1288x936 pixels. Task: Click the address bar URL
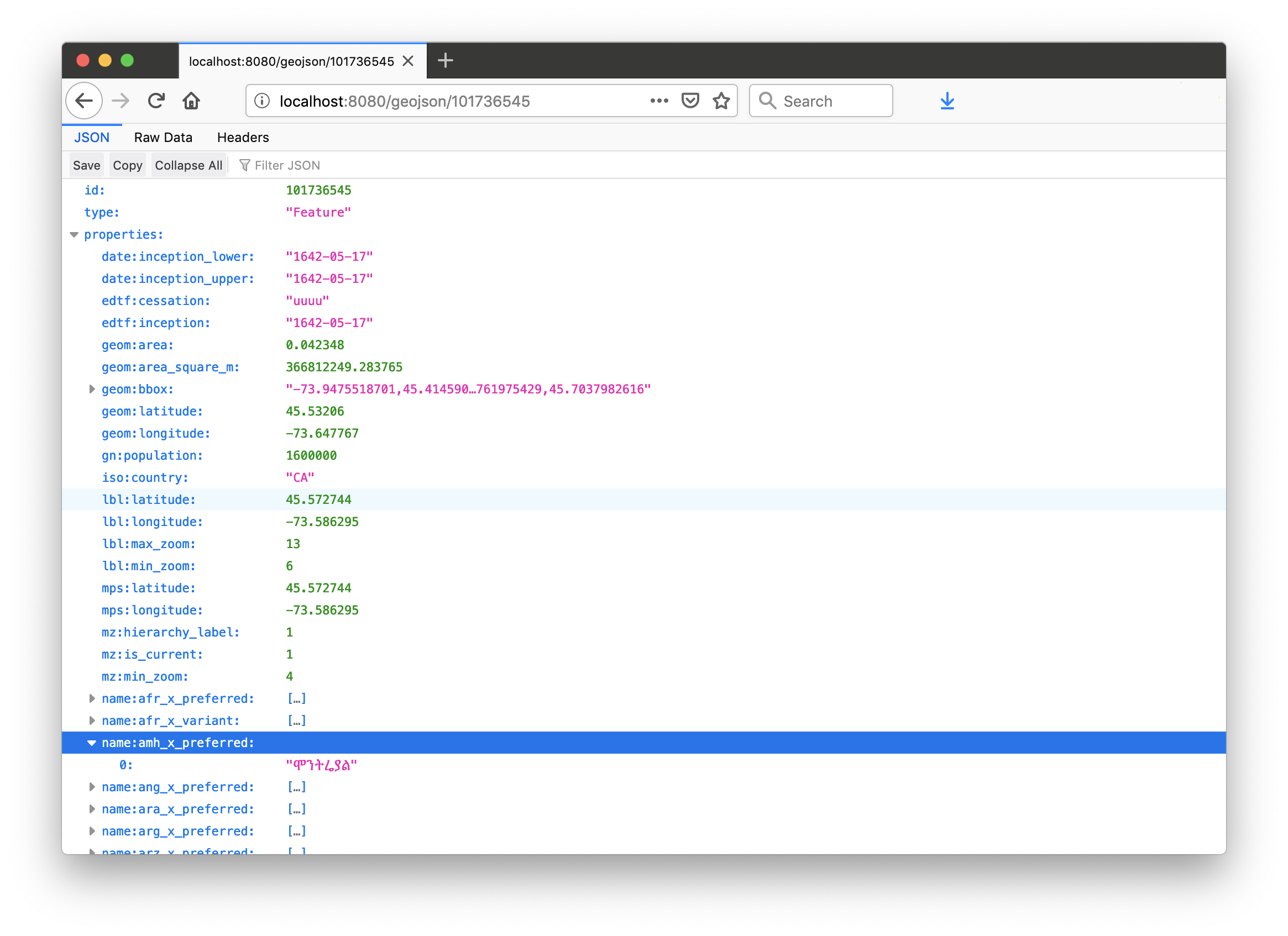click(x=405, y=101)
